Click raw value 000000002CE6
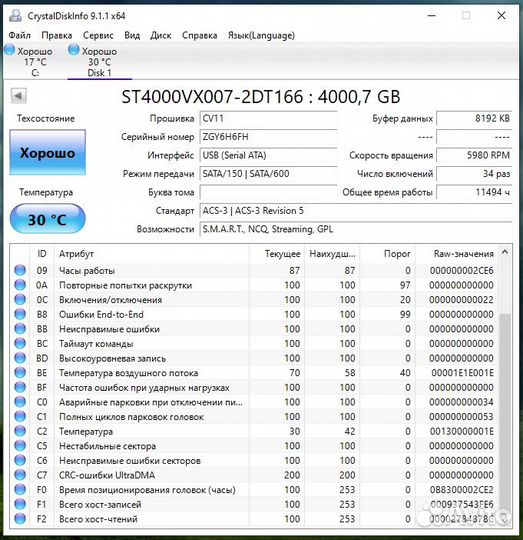523x540 pixels. click(461, 271)
